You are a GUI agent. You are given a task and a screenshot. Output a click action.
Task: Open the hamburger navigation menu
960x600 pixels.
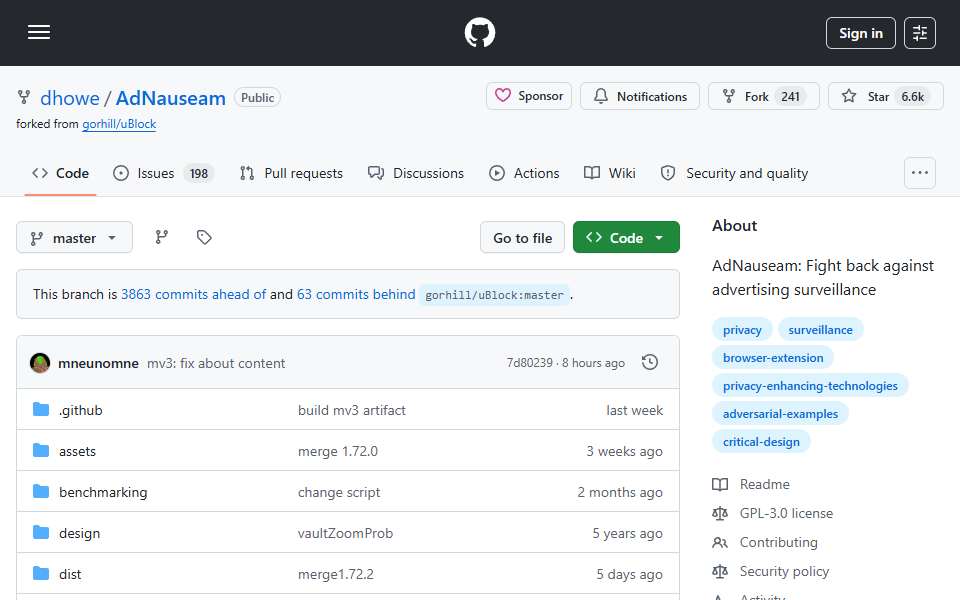click(x=39, y=32)
